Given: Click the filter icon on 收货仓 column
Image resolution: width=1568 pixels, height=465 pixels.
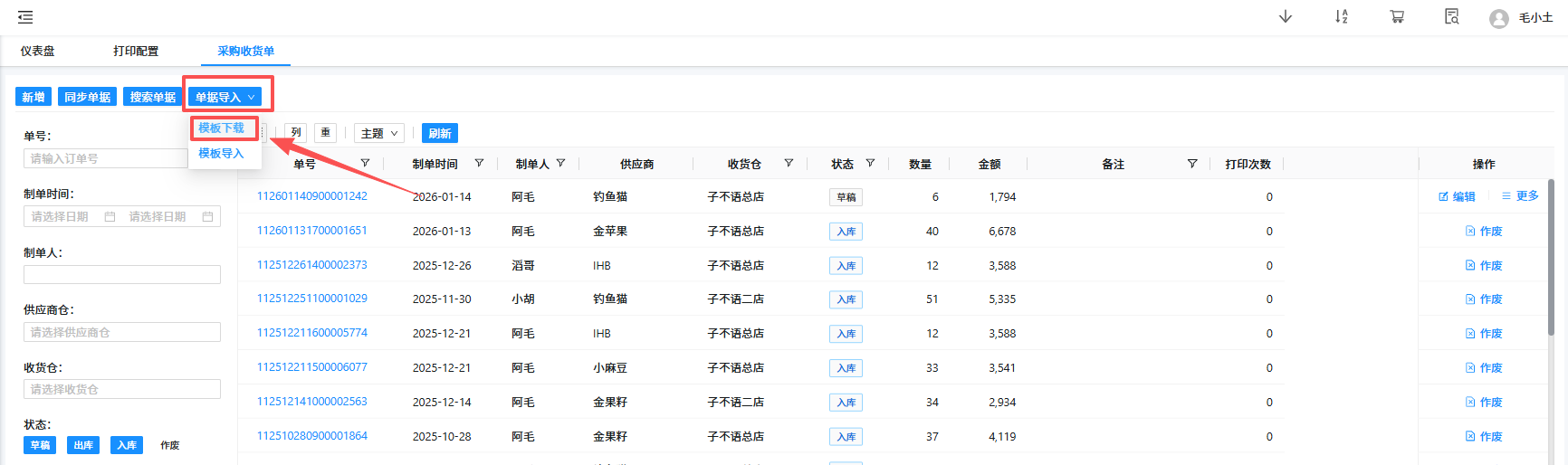Looking at the screenshot, I should tap(789, 164).
